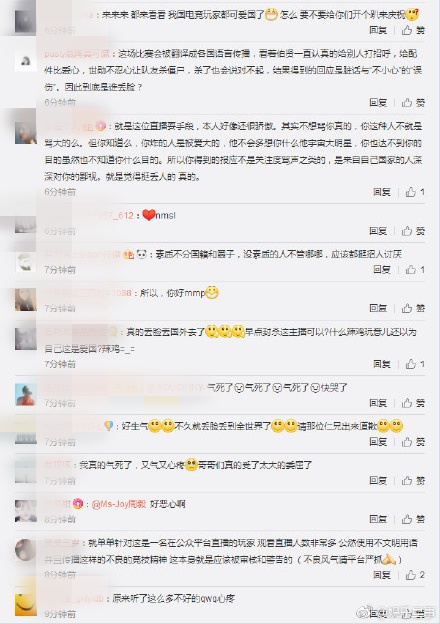
Task: Open avatar of 气死了 commenter
Action: point(26,395)
